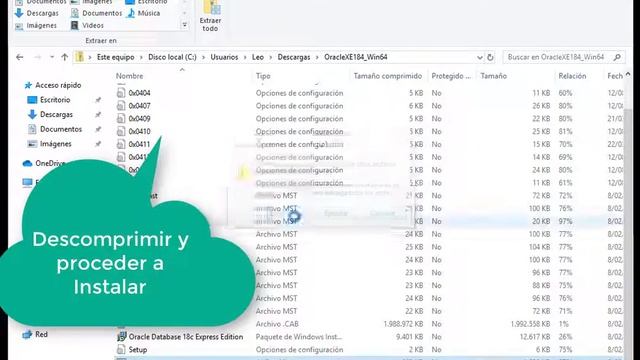Screen dimensions: 640x360
Task: Select the file 0x0409
Action: (139, 119)
